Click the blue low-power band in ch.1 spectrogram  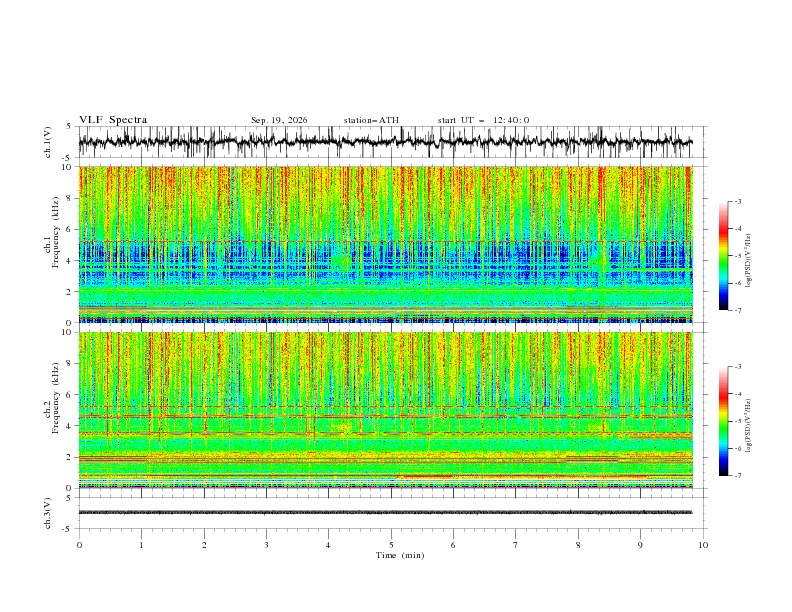385,263
